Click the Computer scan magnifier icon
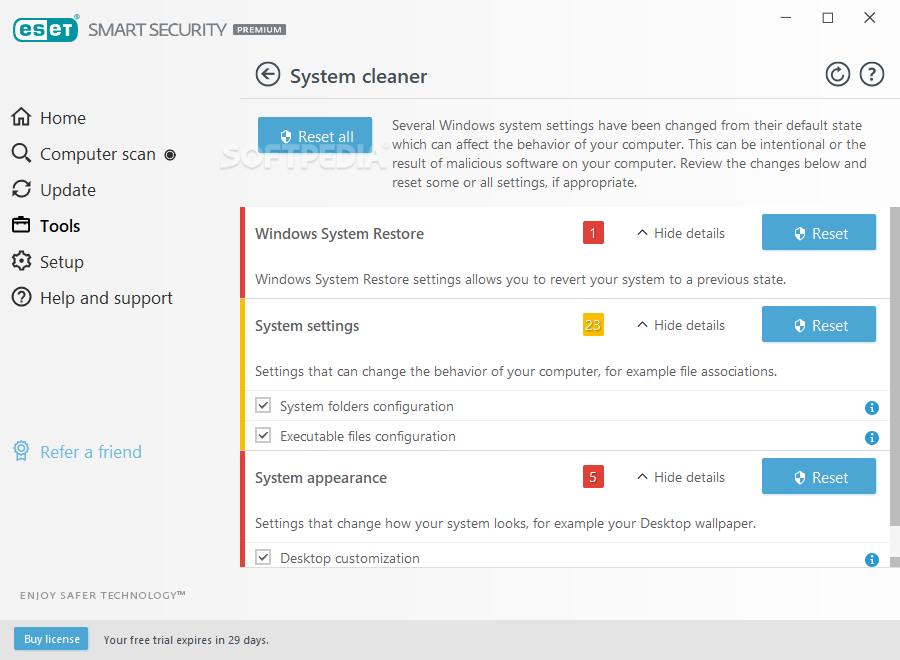900x660 pixels. (21, 153)
